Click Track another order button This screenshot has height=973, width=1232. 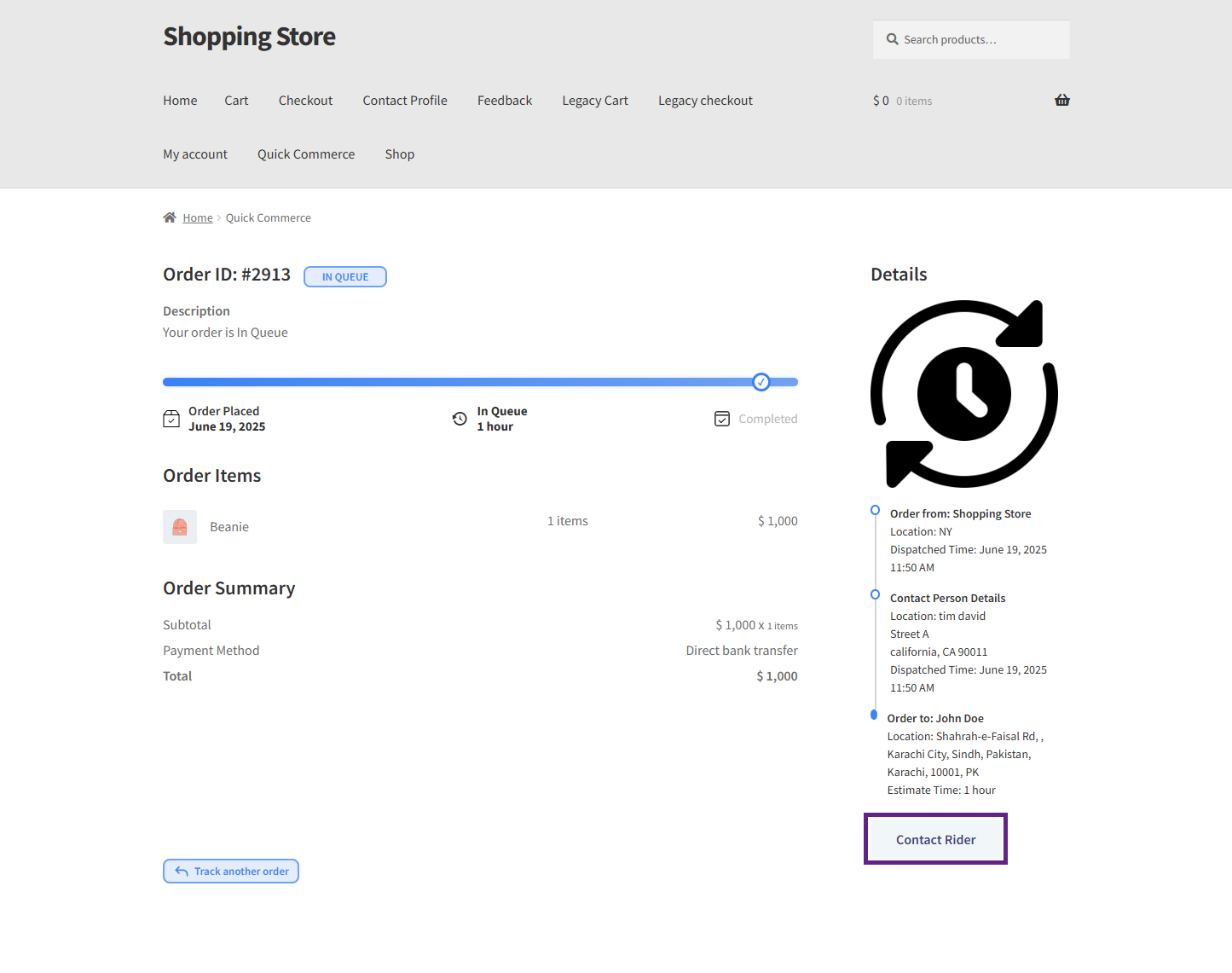pyautogui.click(x=231, y=871)
